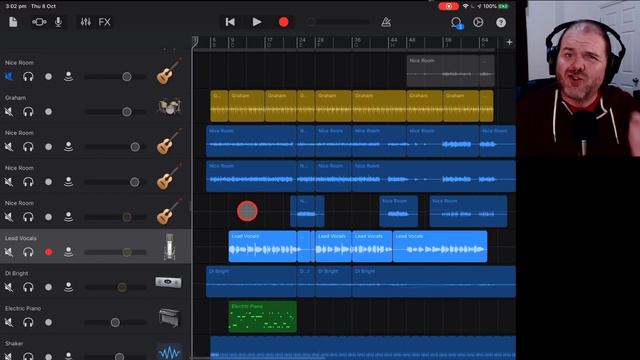Tap the red screen recording indicator in status bar
The height and width of the screenshot is (360, 640).
tap(448, 6)
